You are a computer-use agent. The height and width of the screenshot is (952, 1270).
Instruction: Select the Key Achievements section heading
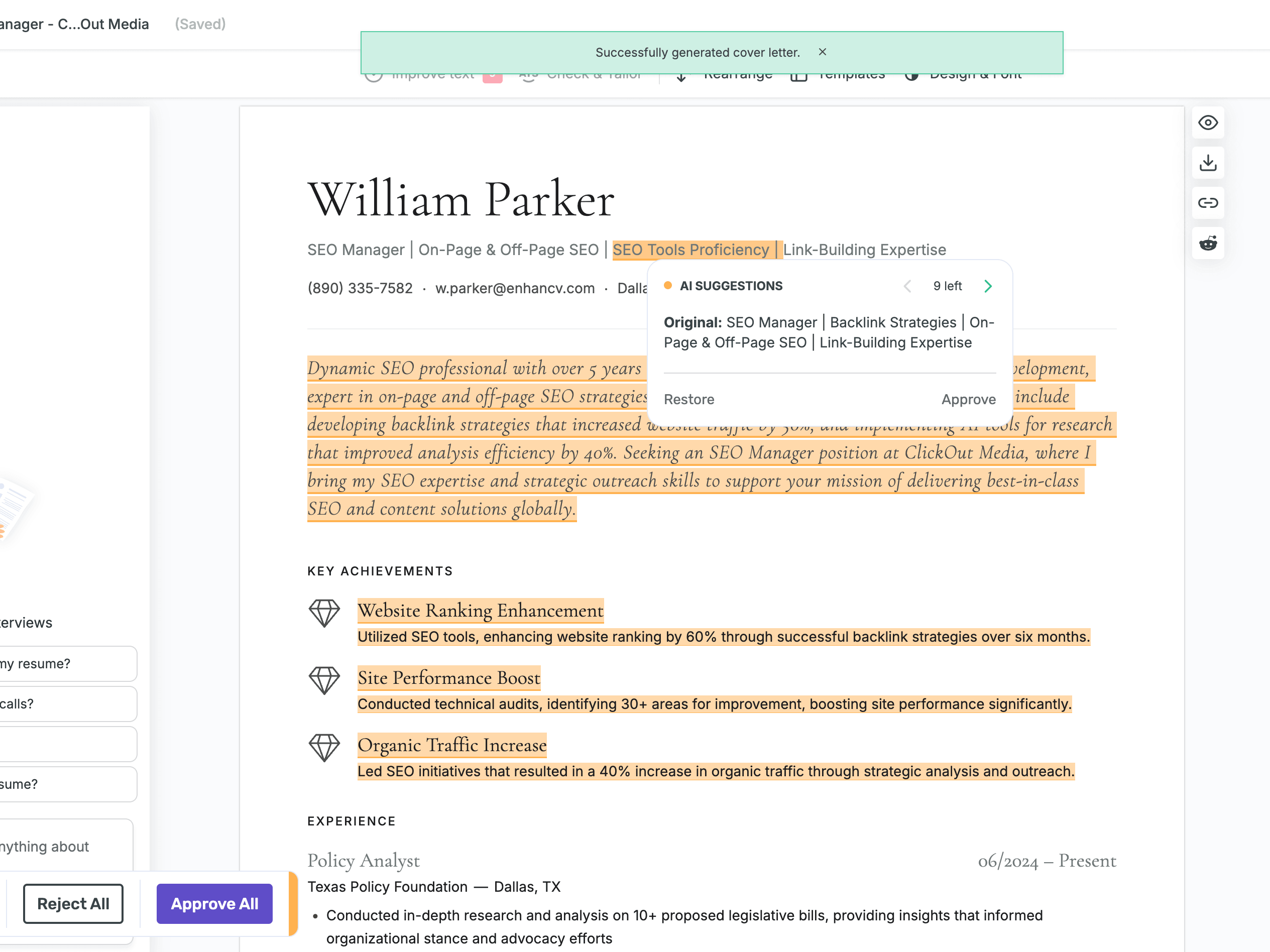(380, 571)
